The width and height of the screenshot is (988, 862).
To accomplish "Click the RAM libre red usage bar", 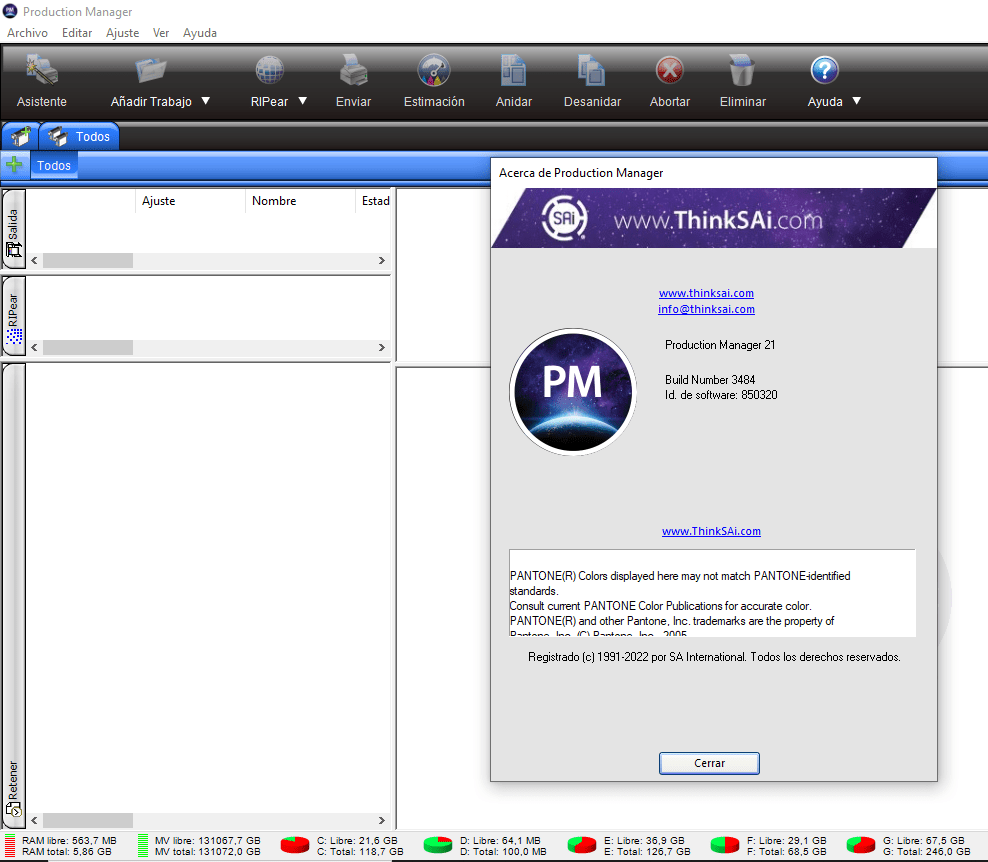I will coord(9,846).
